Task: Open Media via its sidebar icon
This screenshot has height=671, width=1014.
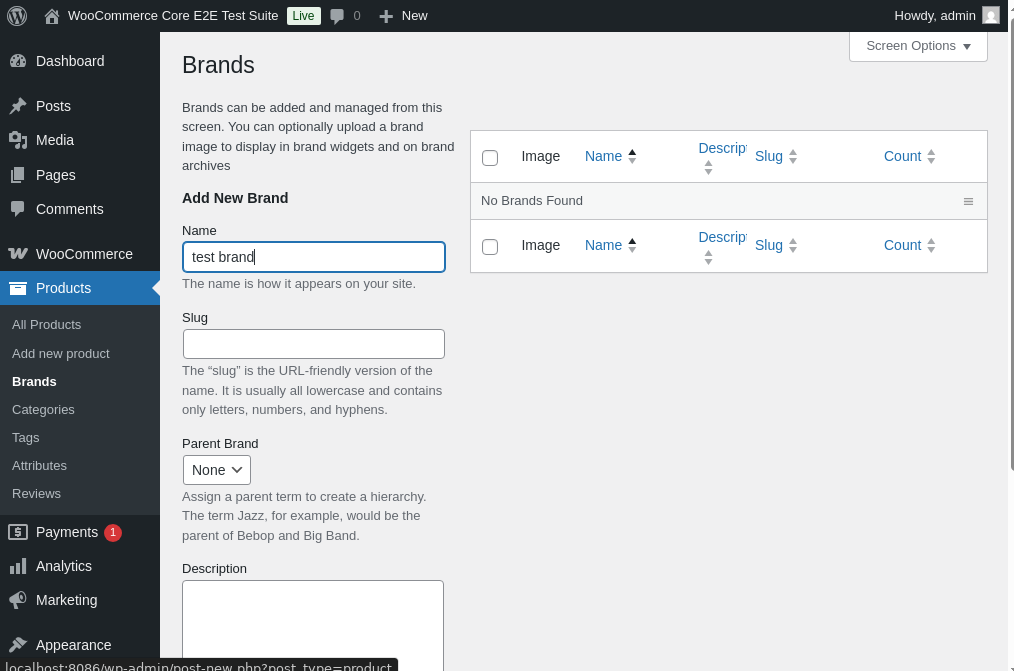Action: point(18,140)
